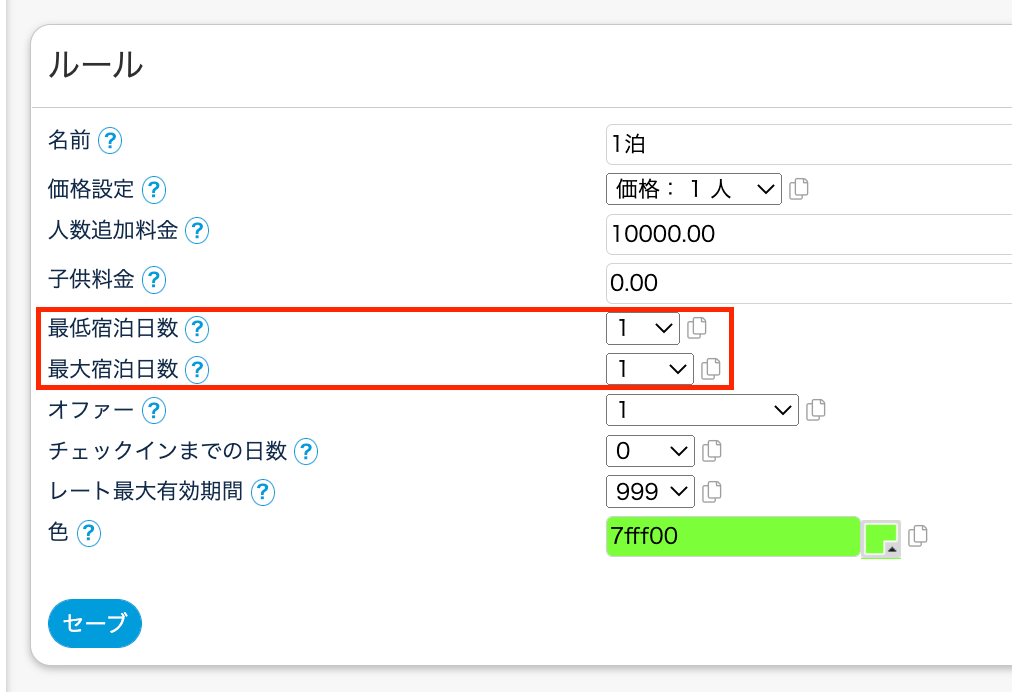
Task: Open help for 価格設定
Action: [x=153, y=189]
